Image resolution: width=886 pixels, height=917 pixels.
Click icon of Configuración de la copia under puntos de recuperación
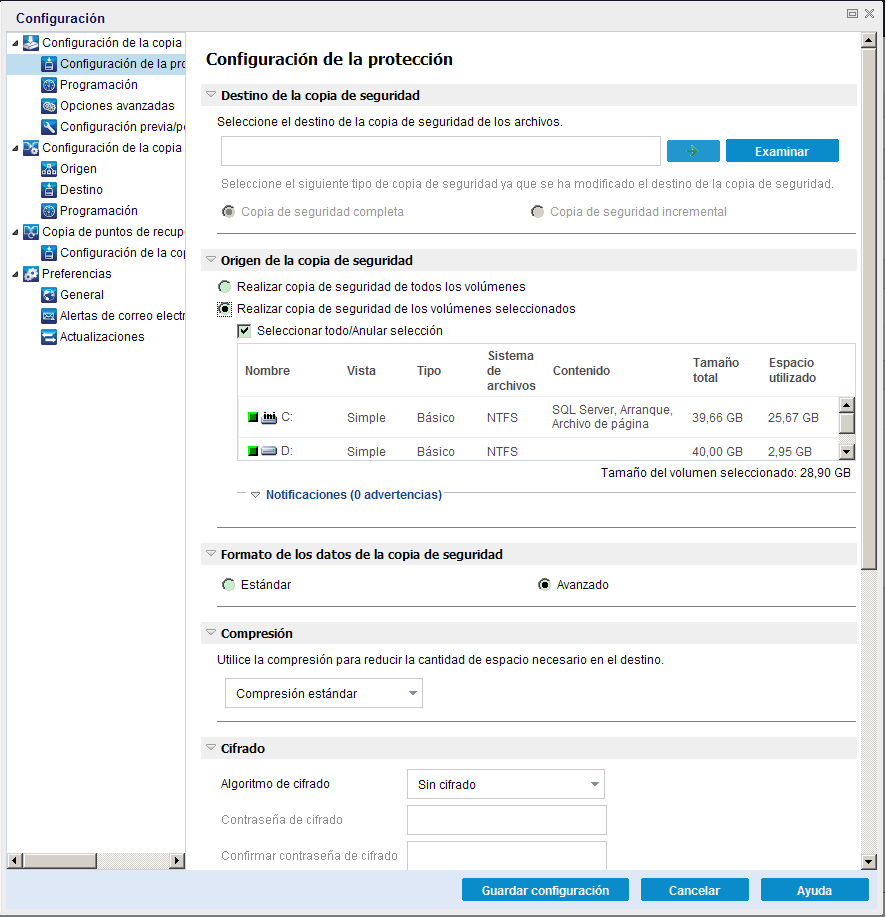[49, 253]
